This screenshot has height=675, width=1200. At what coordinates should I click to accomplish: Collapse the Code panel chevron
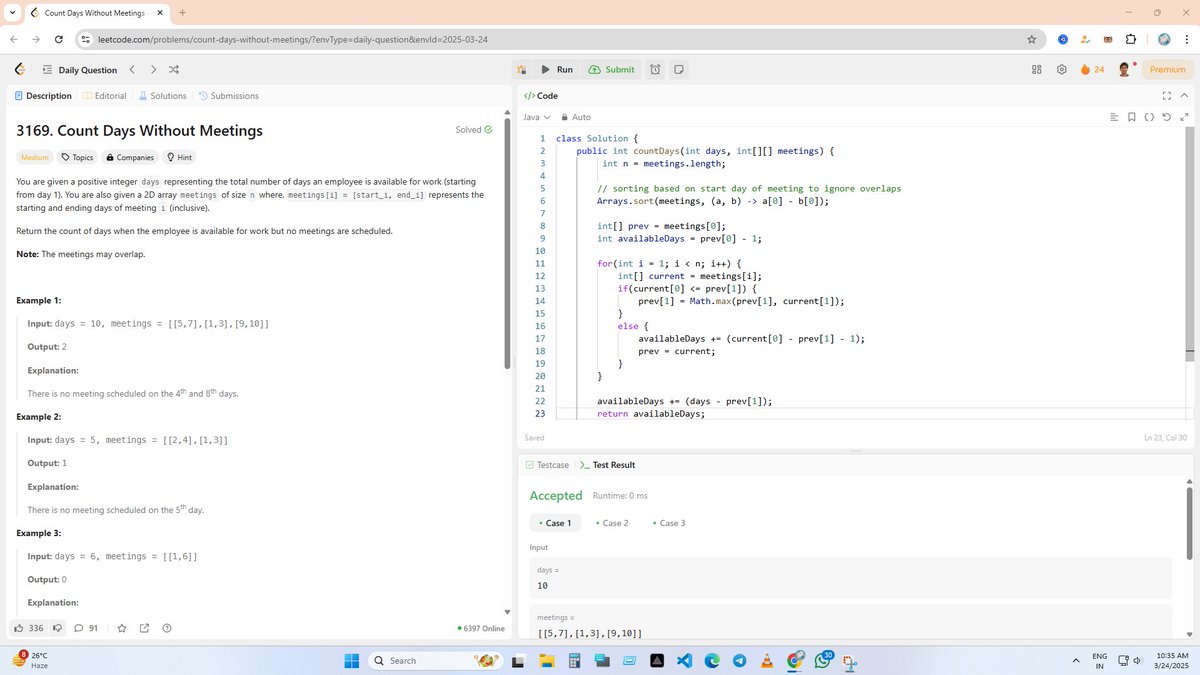pyautogui.click(x=1185, y=96)
